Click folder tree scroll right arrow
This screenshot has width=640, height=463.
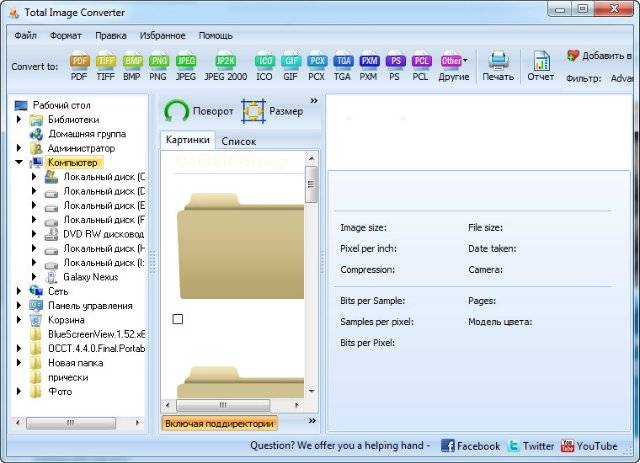tap(138, 423)
